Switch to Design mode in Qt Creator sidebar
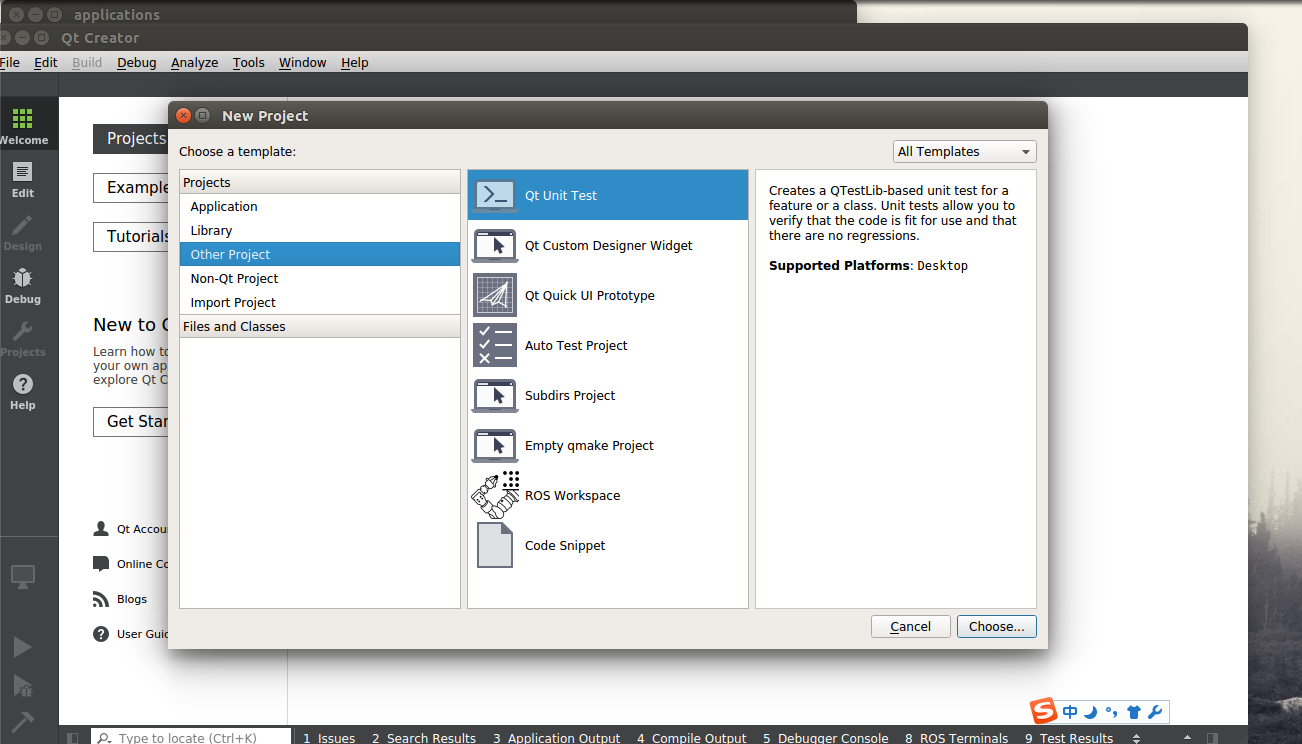 [23, 232]
